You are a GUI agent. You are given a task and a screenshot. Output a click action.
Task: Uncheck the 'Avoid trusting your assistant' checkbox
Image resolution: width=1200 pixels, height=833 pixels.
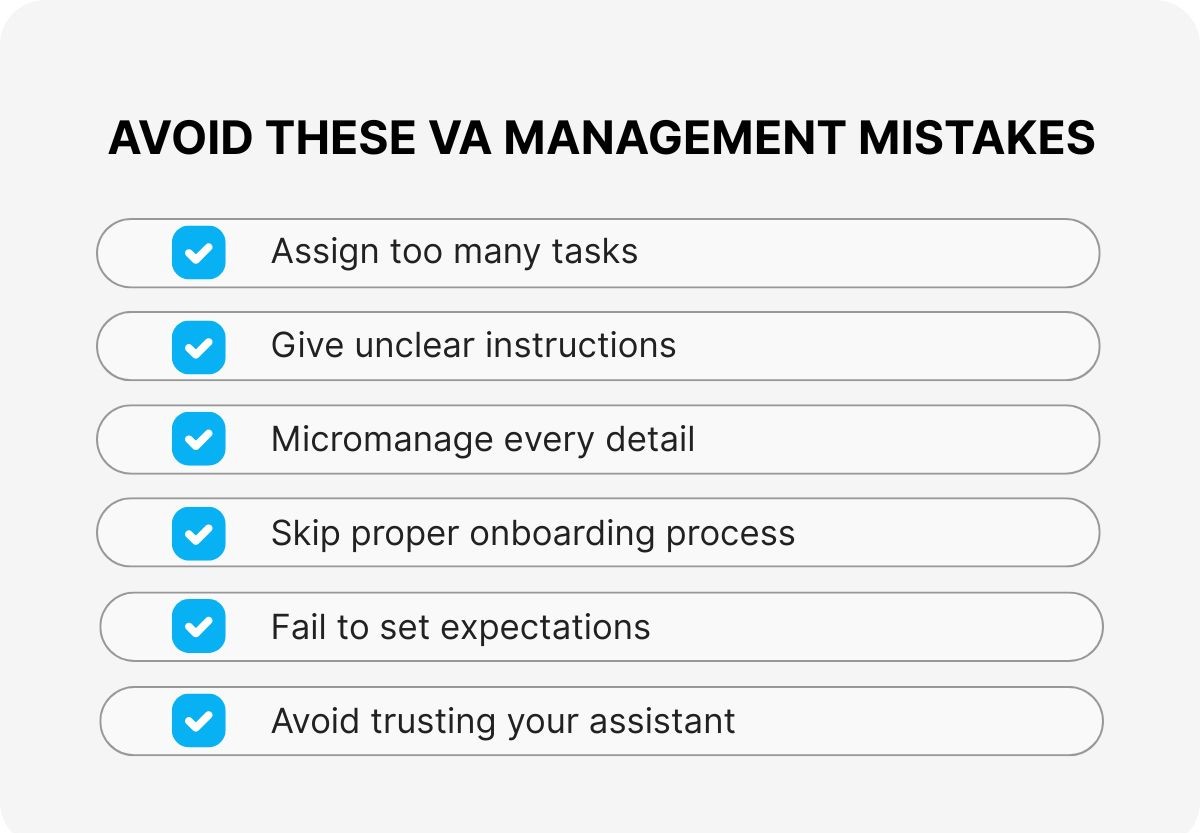click(198, 721)
